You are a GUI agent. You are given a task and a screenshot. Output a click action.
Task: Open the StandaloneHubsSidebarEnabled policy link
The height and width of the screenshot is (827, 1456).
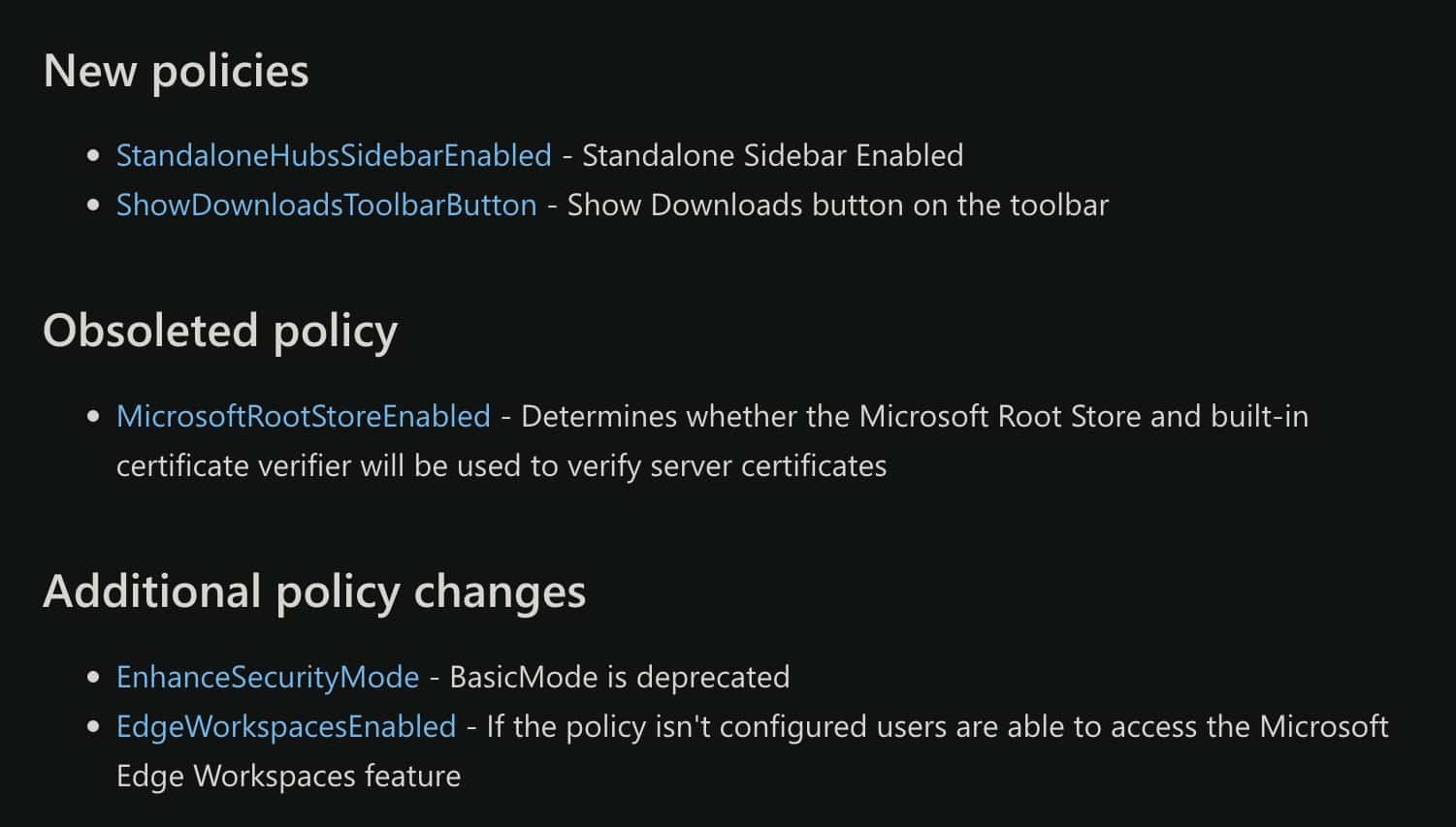coord(334,155)
